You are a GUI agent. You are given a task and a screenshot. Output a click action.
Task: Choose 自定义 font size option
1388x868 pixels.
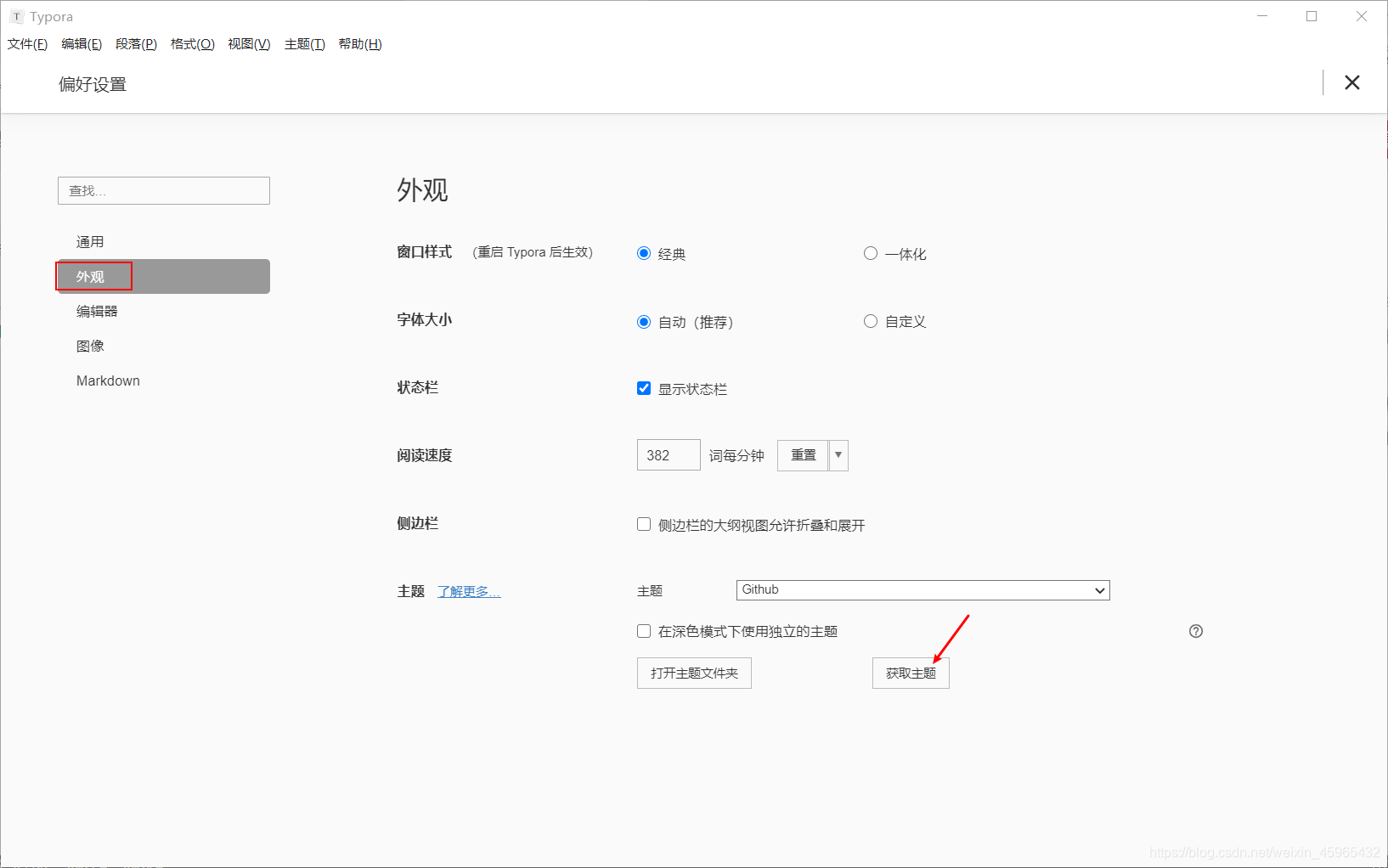pyautogui.click(x=871, y=321)
